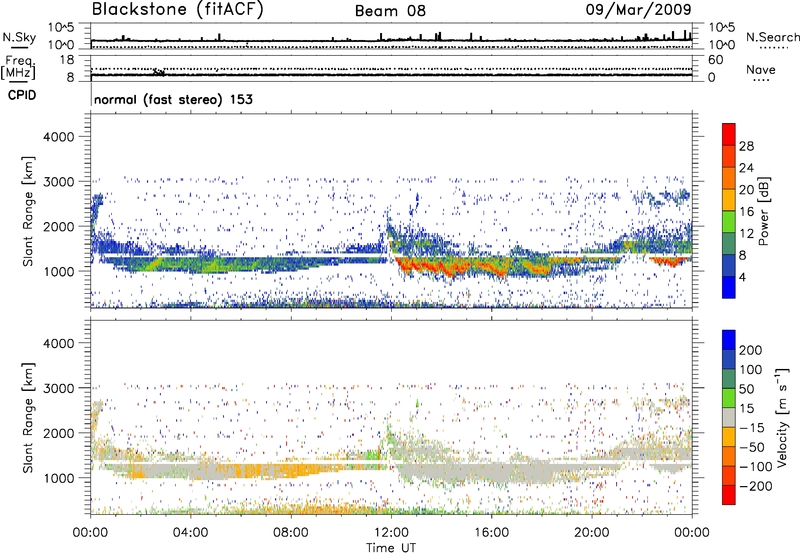Viewport: 800px width, 554px height.
Task: Click the 'Power [dB]' colorbar title
Action: coord(764,211)
